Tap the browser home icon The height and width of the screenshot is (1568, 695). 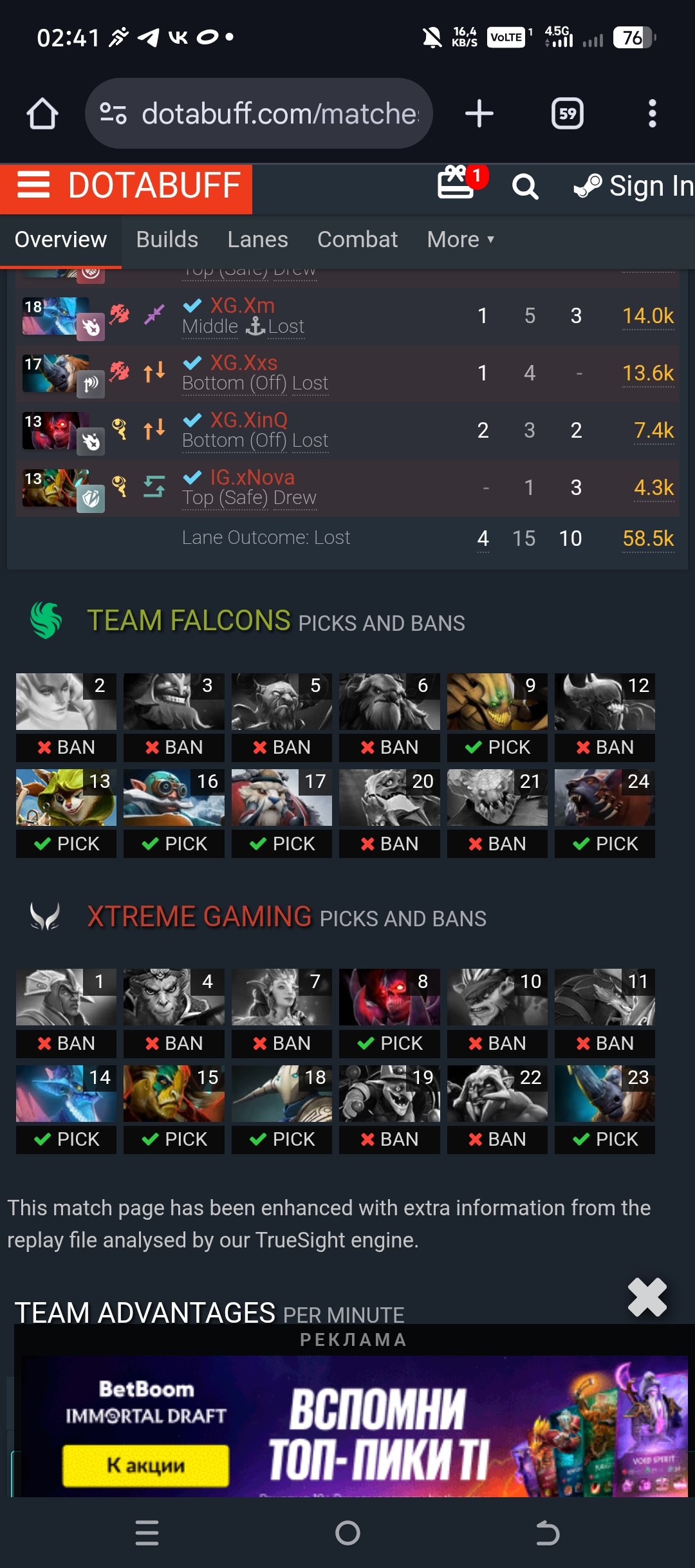(x=42, y=114)
